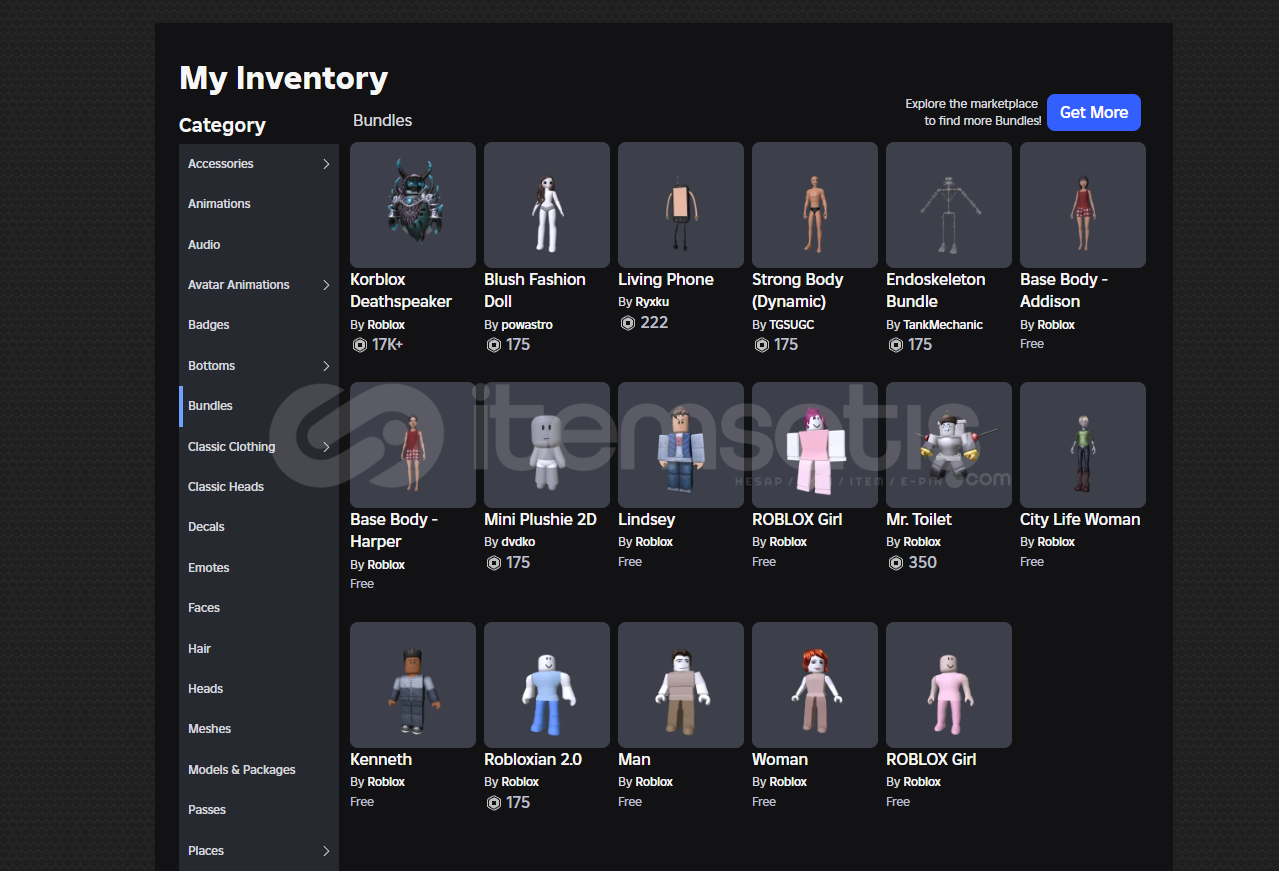Click the Robux icon beside Mr. Toilet's 350 price
Image resolution: width=1279 pixels, height=871 pixels.
896,563
